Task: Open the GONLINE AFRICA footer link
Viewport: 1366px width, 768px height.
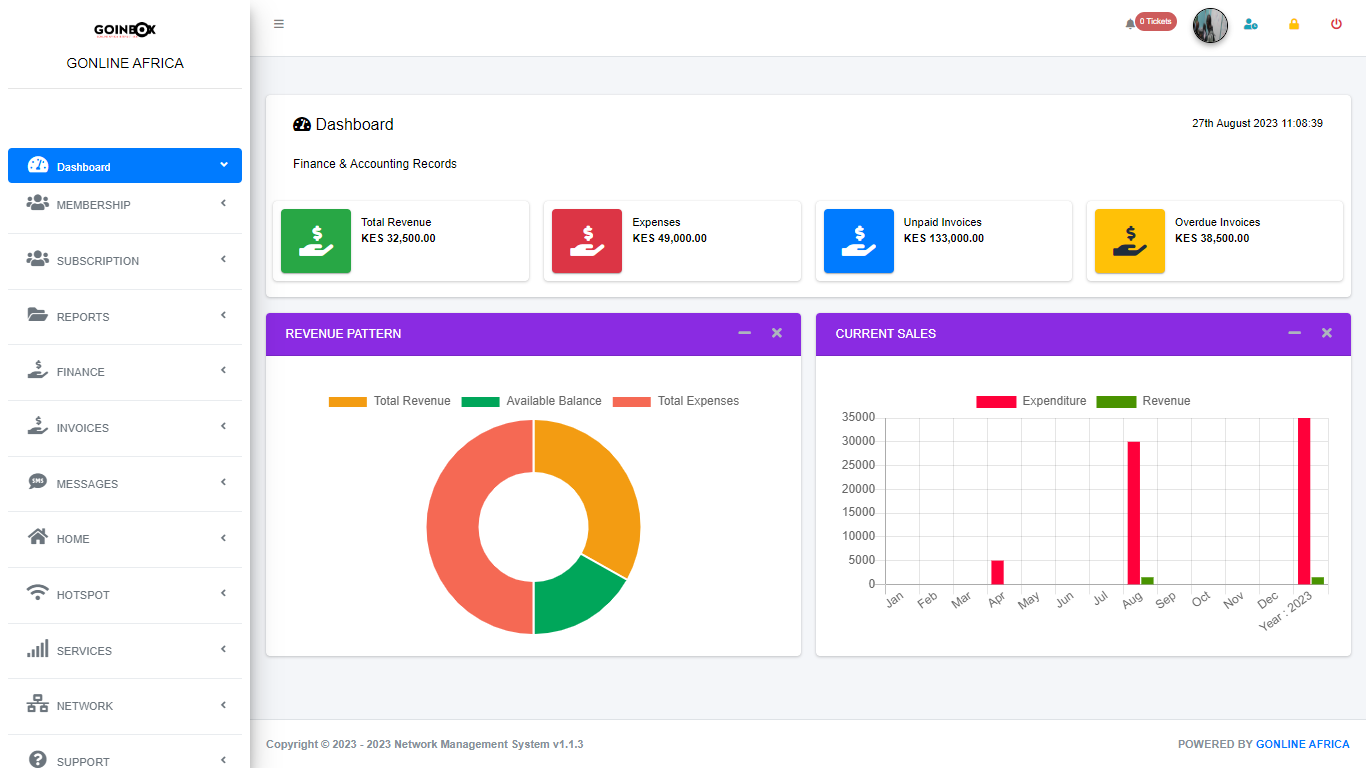Action: click(1302, 744)
